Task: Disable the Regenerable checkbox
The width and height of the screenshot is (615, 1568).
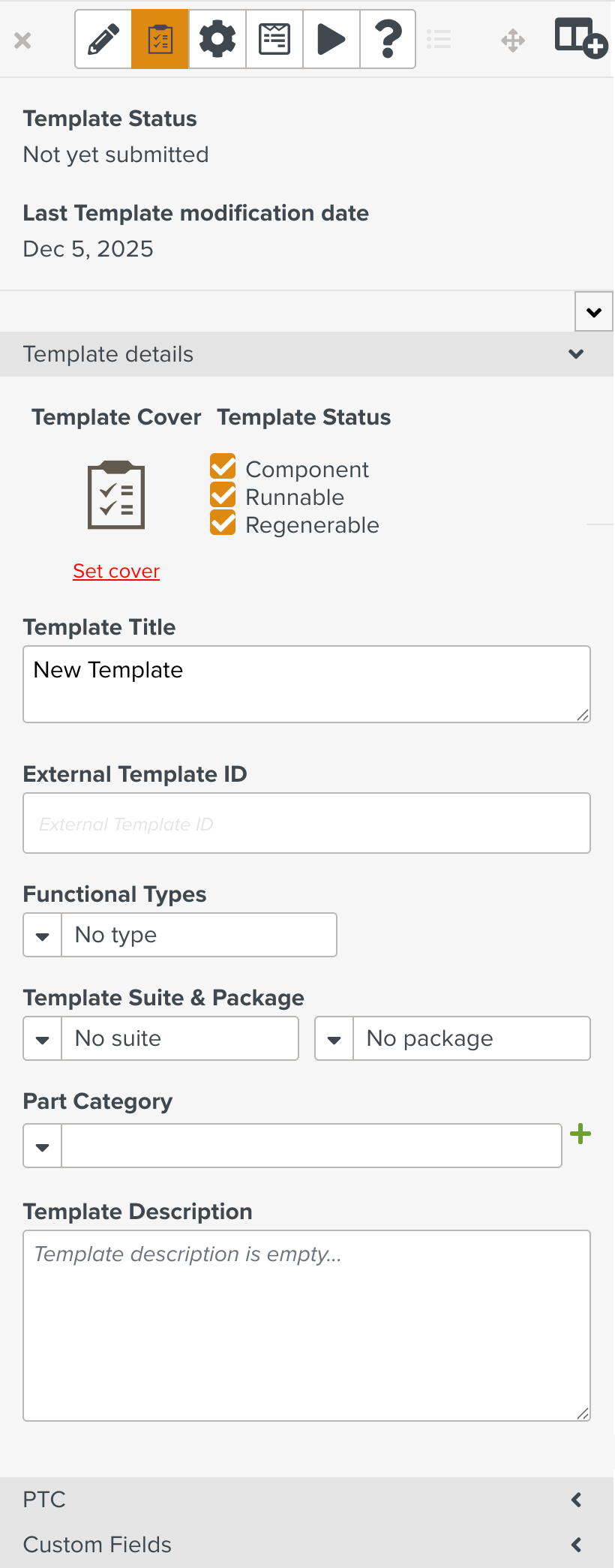Action: pos(223,523)
